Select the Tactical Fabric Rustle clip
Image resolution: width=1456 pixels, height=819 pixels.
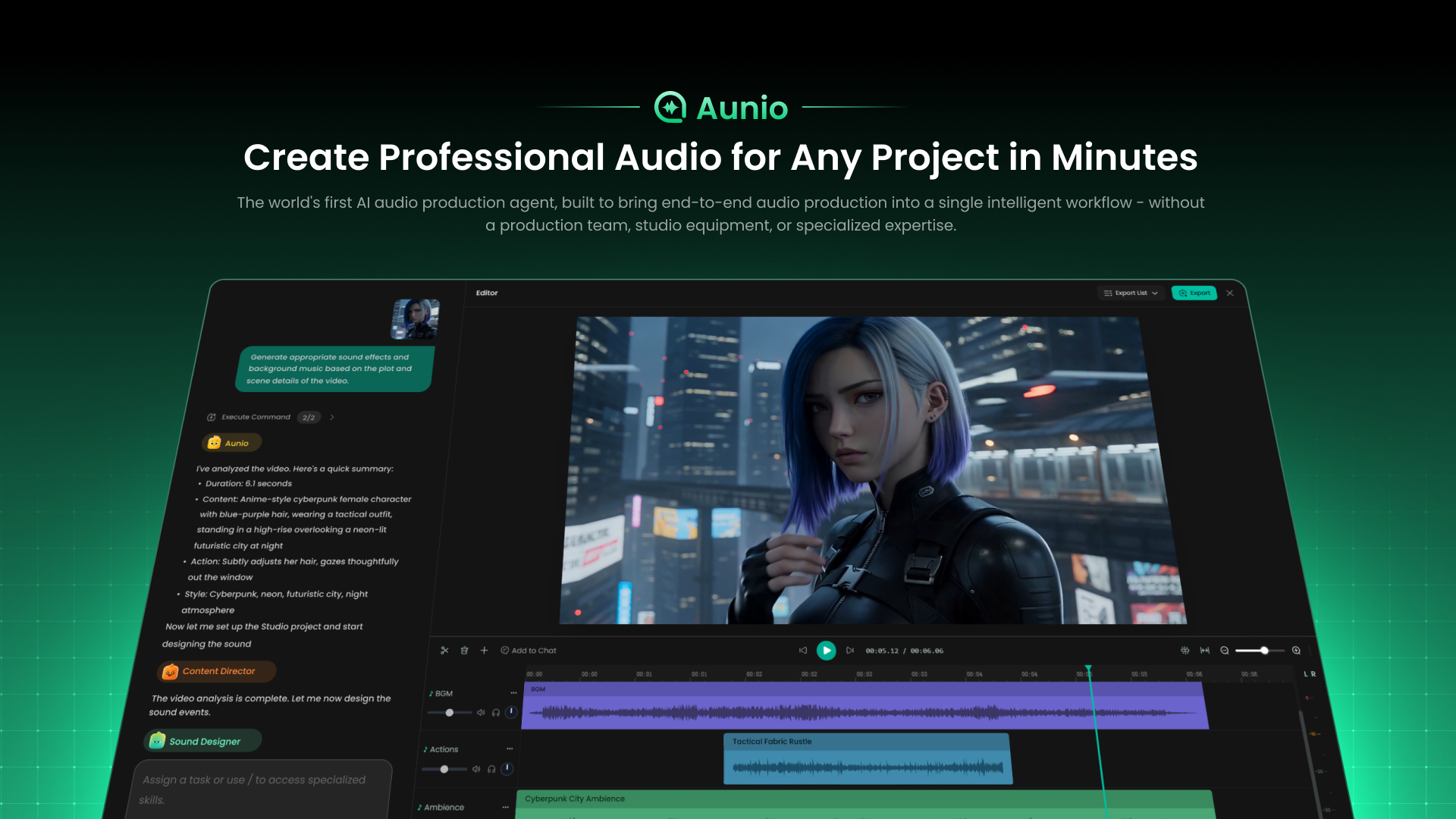868,759
